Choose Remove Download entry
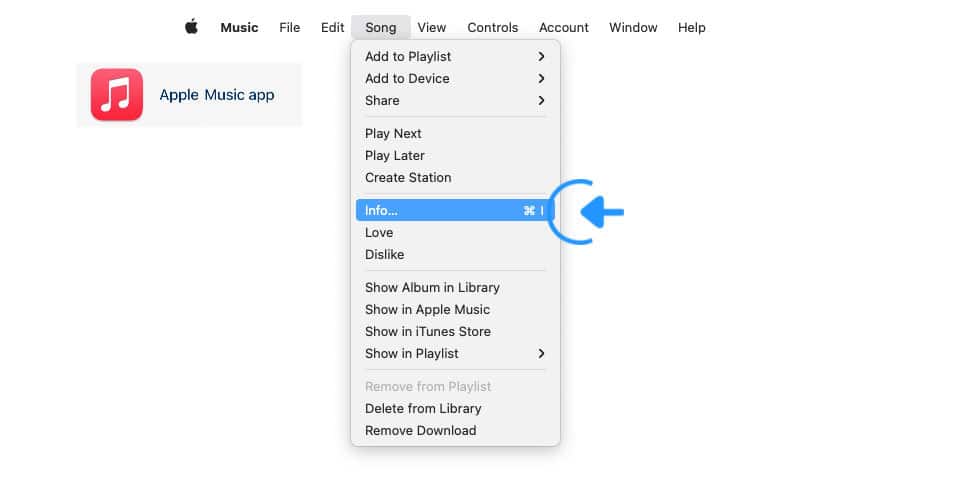 (455, 431)
